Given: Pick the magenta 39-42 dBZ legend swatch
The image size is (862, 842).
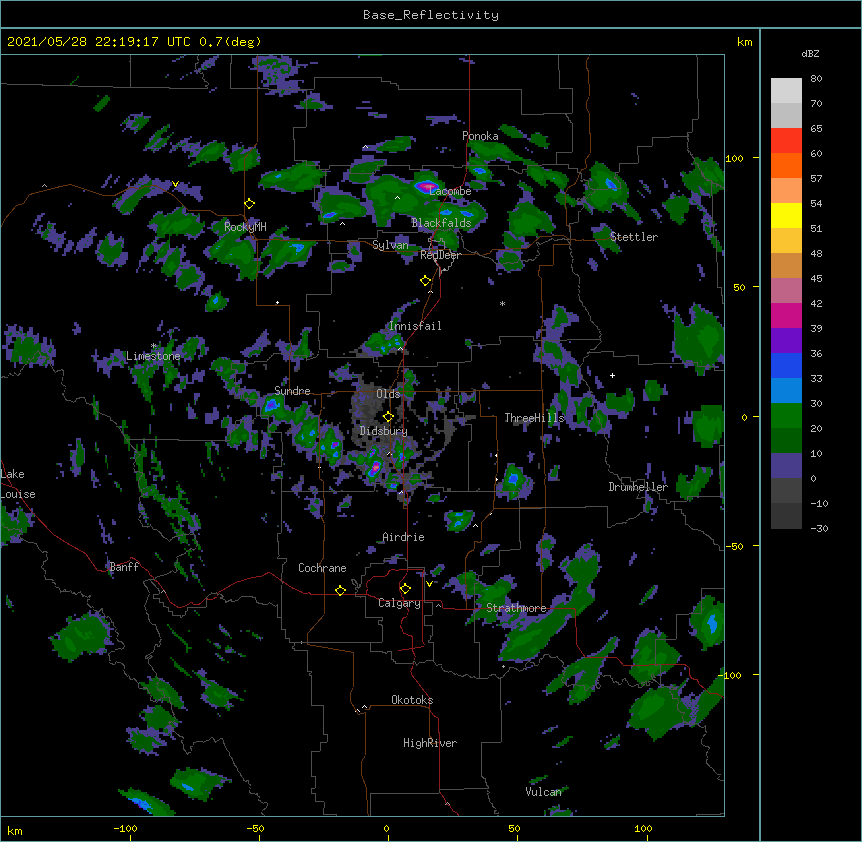Looking at the screenshot, I should 786,315.
